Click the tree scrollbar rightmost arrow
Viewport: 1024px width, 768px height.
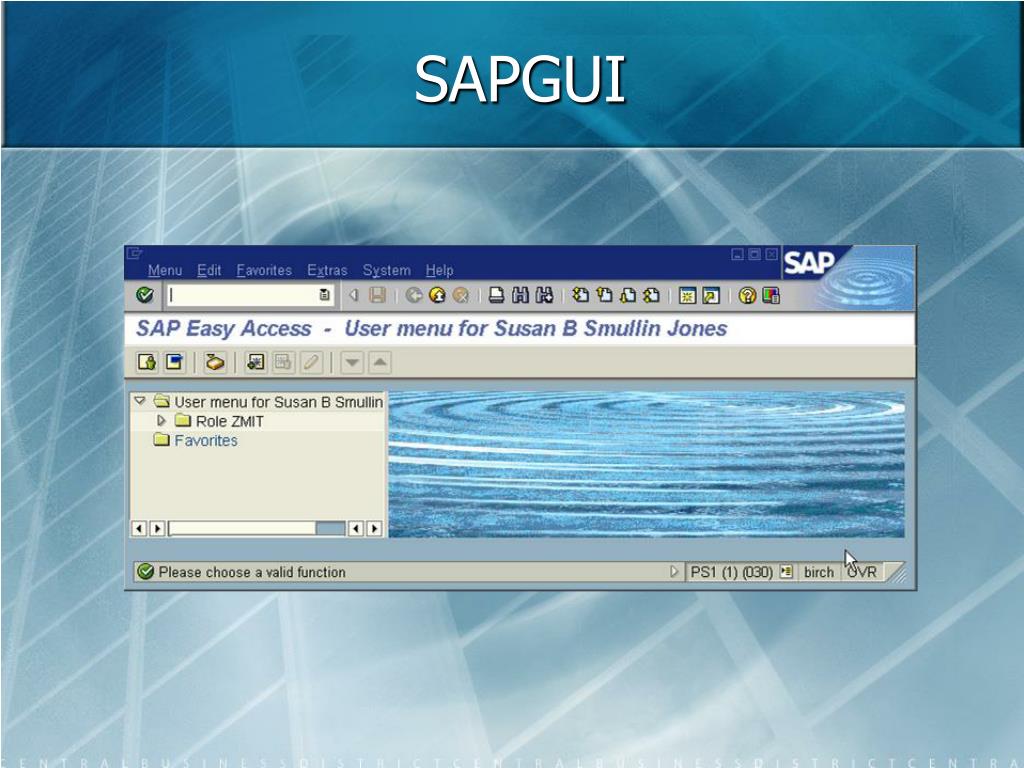click(374, 528)
